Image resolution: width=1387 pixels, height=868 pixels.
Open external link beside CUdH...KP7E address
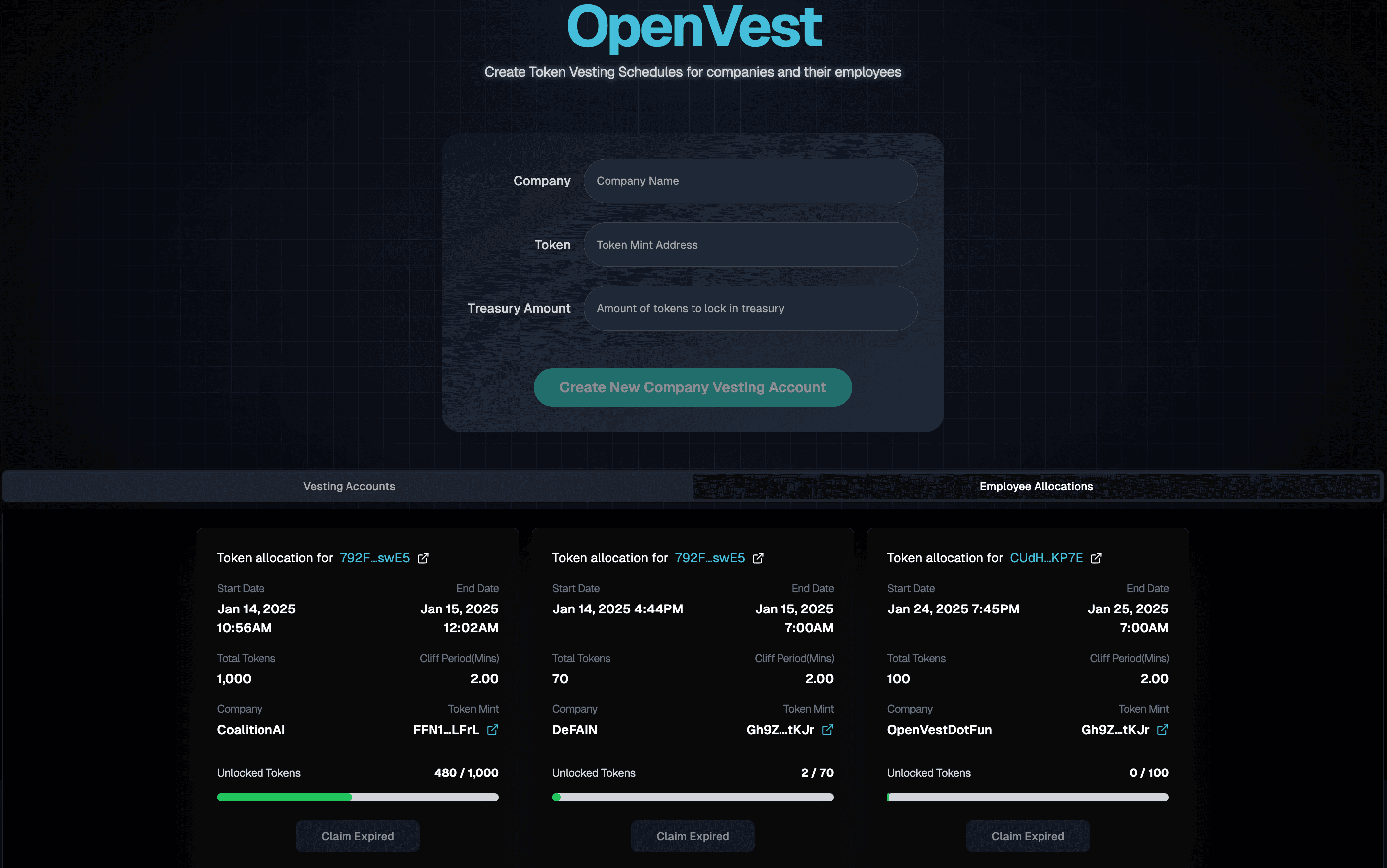tap(1095, 557)
